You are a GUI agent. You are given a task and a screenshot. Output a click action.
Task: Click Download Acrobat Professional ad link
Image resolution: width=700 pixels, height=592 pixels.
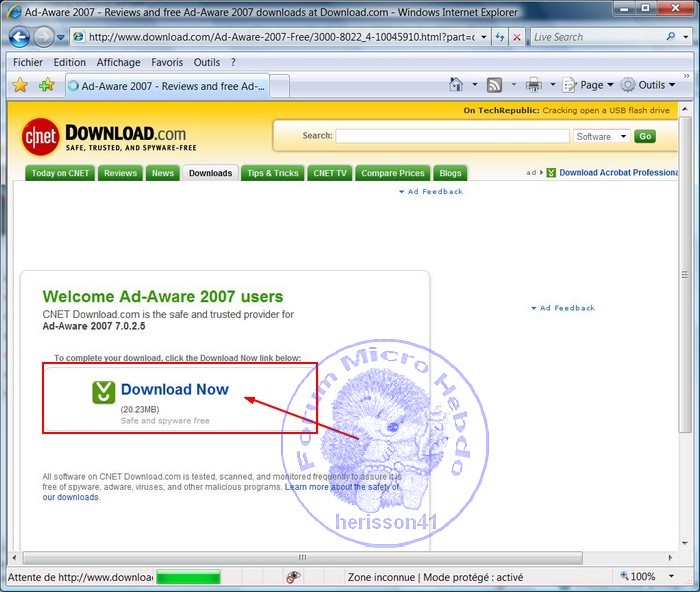[x=618, y=172]
